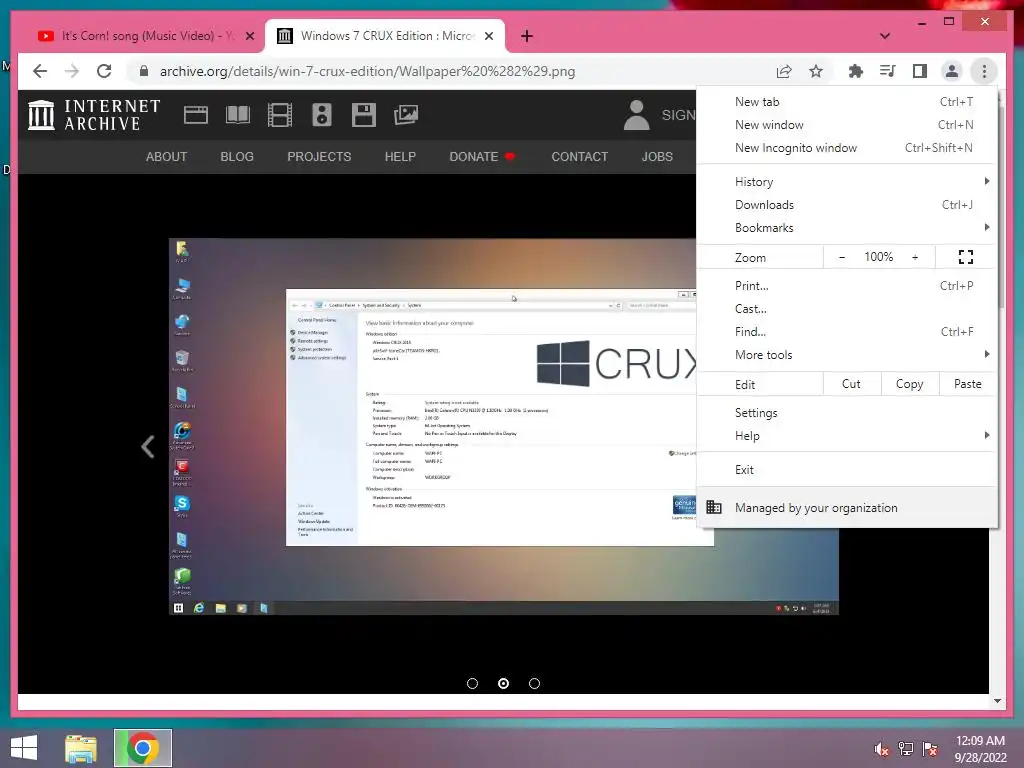Choose New window from the menu
Viewport: 1024px width, 768px height.
pyautogui.click(x=847, y=125)
